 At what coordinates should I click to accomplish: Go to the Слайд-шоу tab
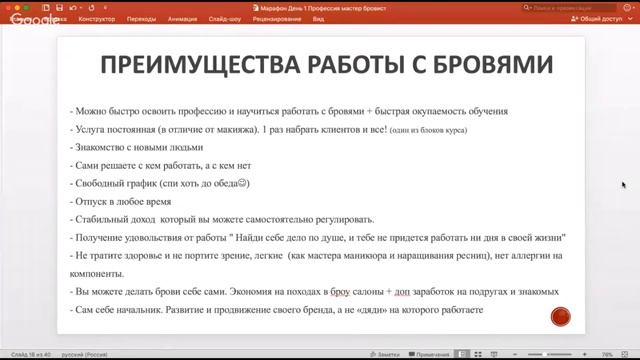224,19
